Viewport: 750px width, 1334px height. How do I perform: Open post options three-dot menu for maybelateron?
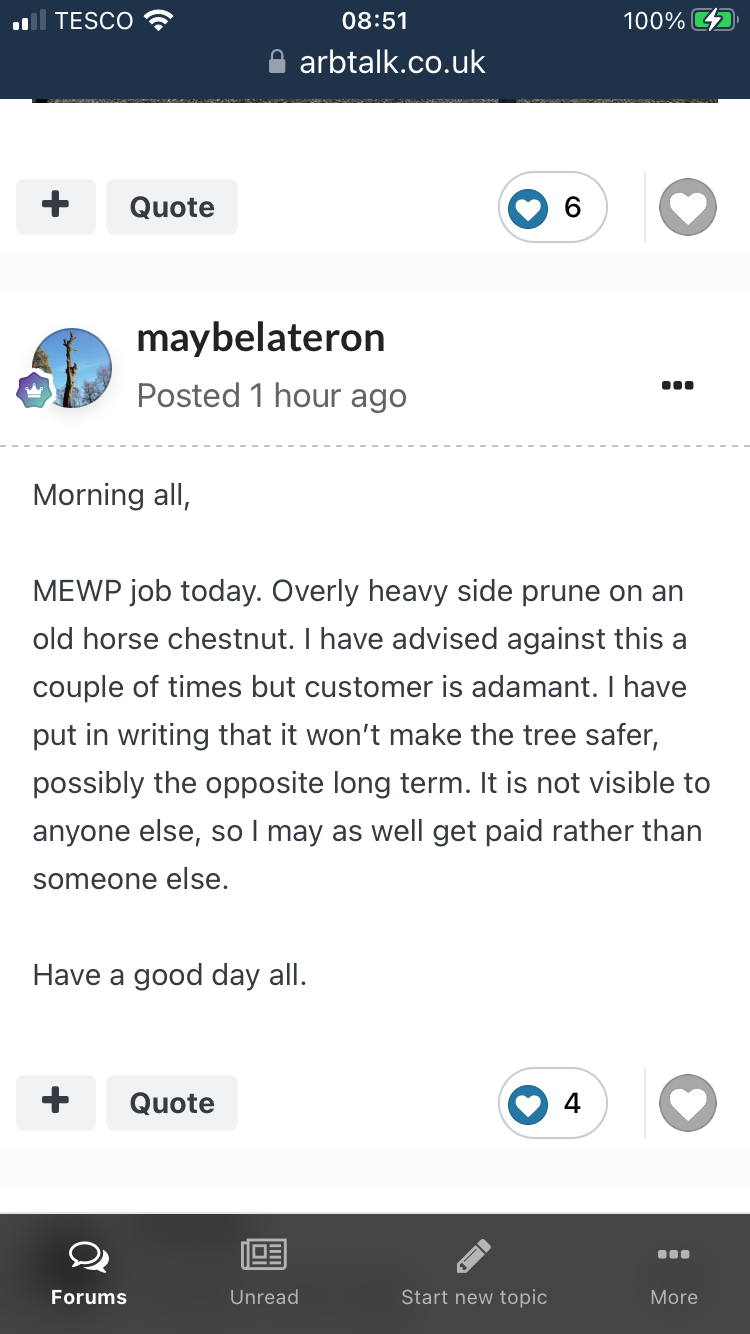(678, 385)
